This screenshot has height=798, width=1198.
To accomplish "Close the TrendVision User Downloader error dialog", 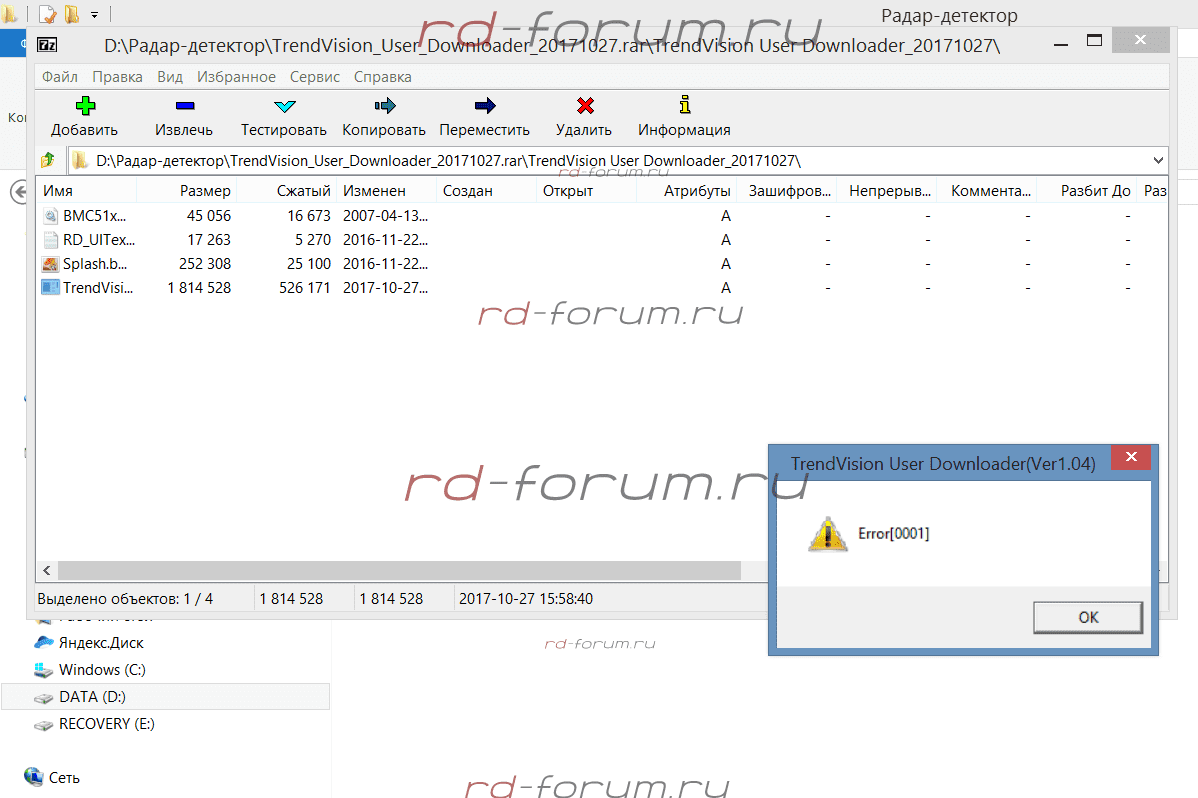I will point(1132,457).
